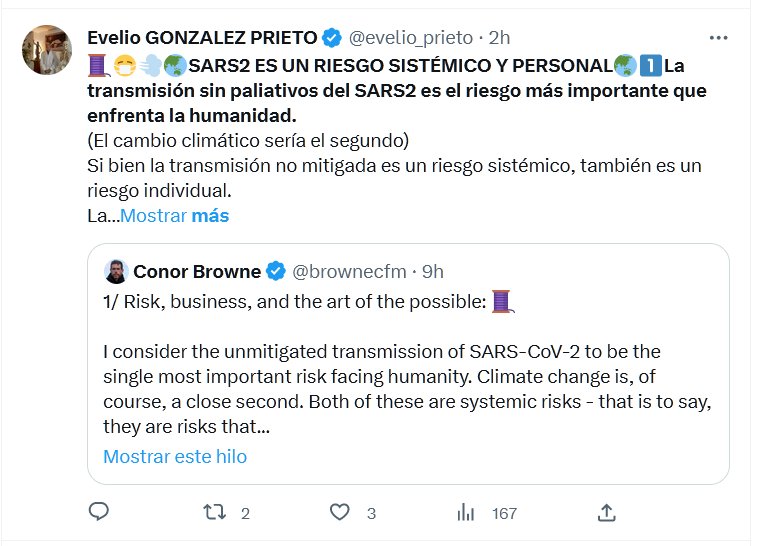Click the reply speech bubble icon
This screenshot has width=764, height=546.
(98, 513)
